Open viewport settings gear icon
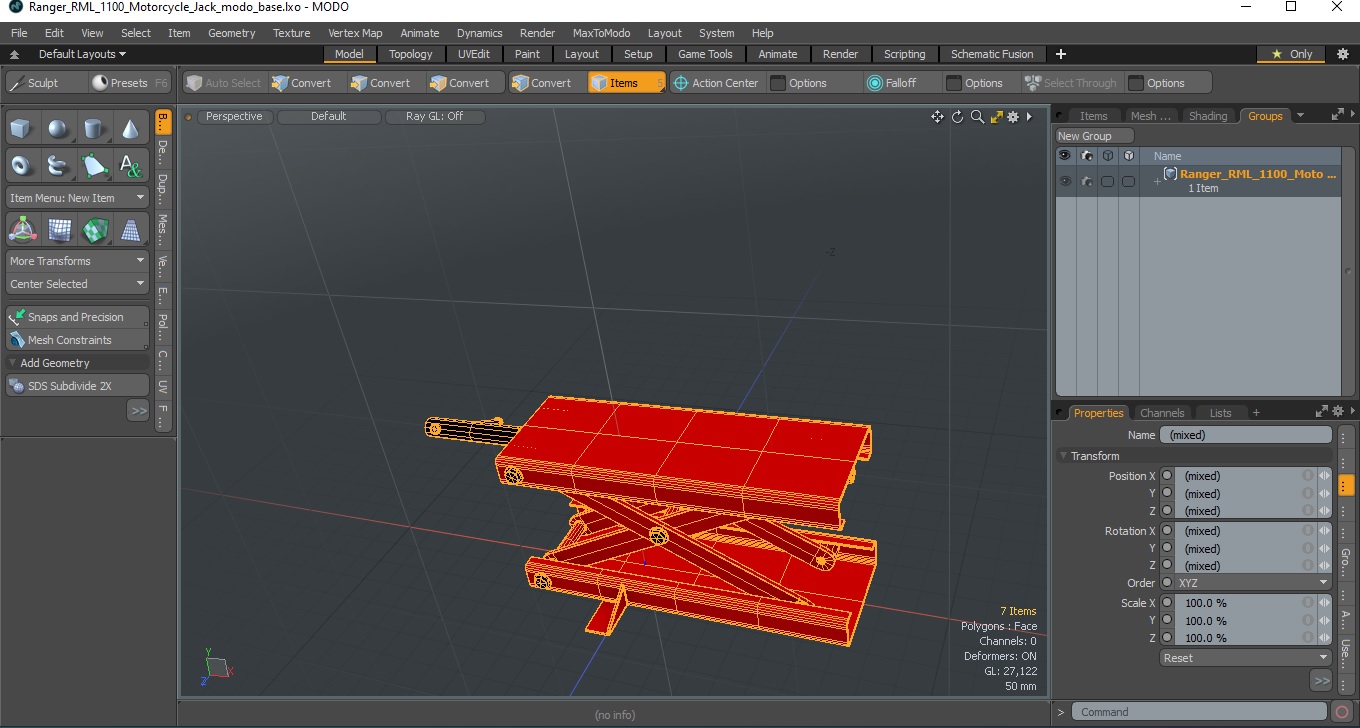This screenshot has width=1360, height=728. [x=1013, y=117]
